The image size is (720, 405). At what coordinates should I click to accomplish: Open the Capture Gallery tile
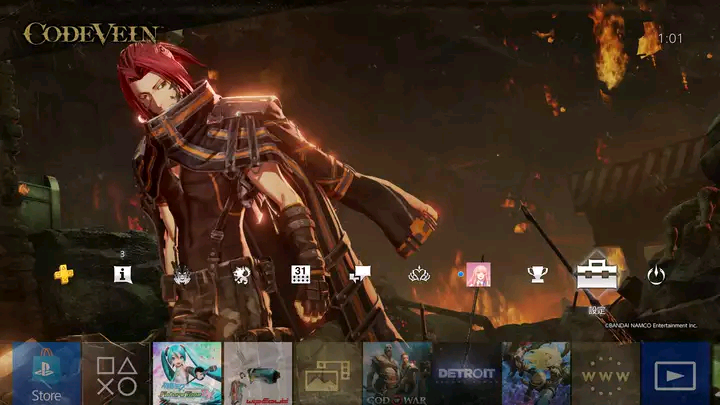pyautogui.click(x=328, y=373)
